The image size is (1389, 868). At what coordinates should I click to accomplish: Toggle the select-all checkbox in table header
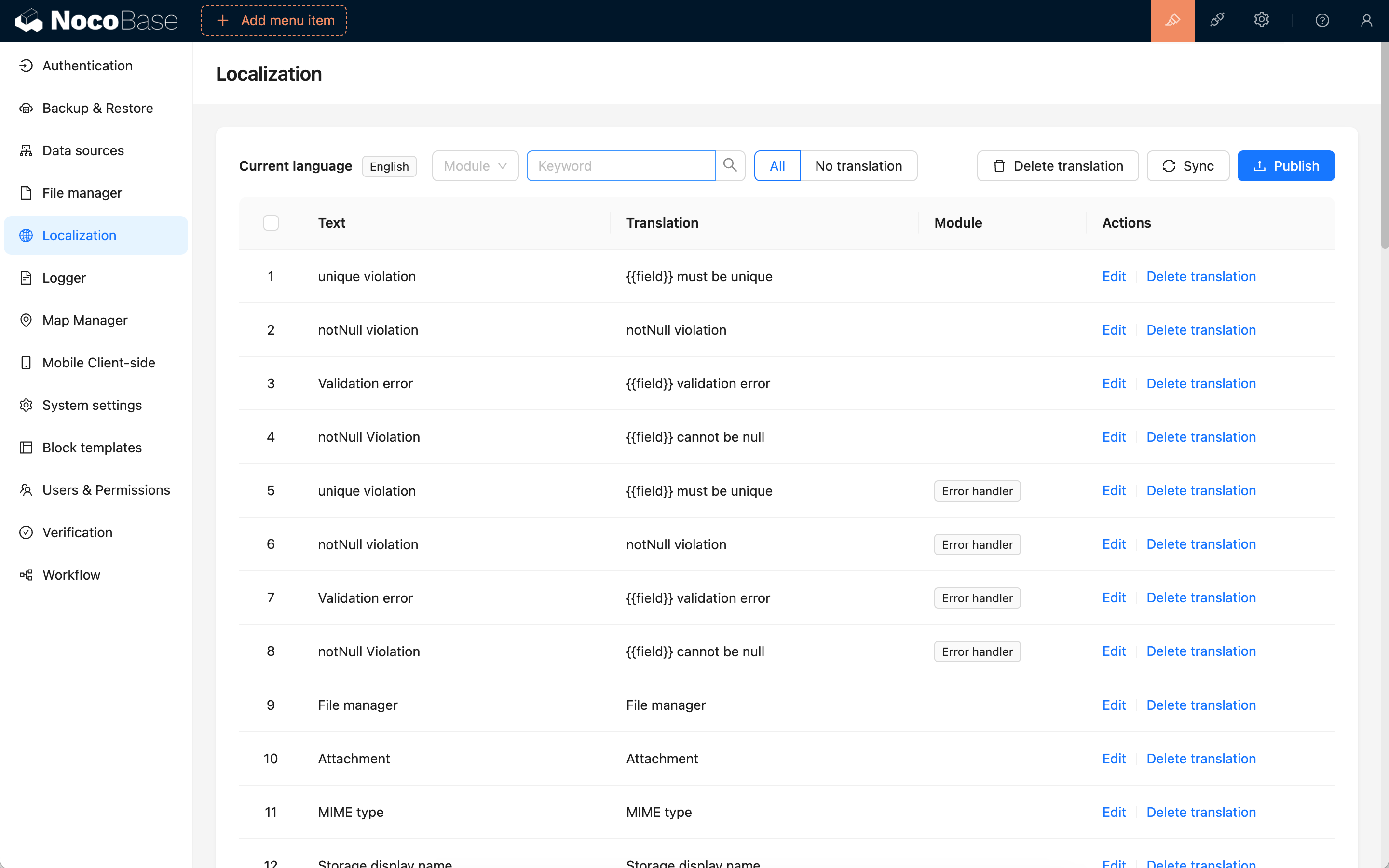[271, 223]
